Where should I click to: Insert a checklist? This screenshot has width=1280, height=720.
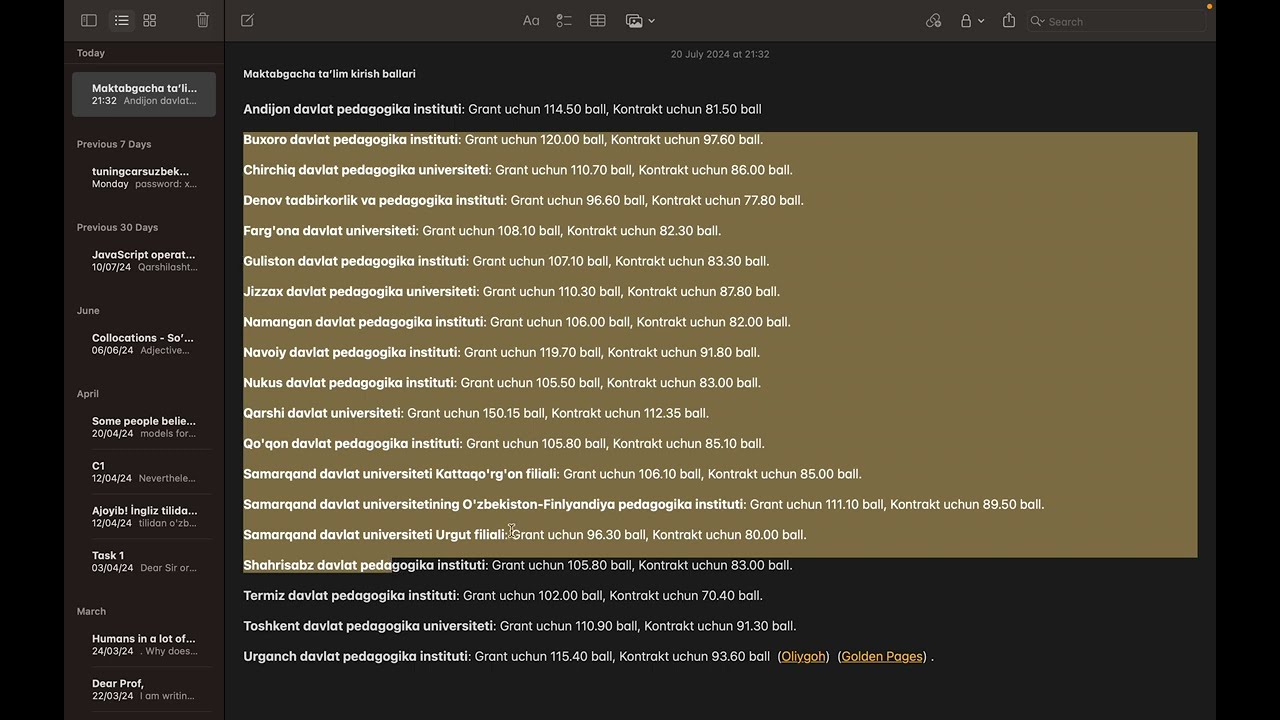(564, 20)
